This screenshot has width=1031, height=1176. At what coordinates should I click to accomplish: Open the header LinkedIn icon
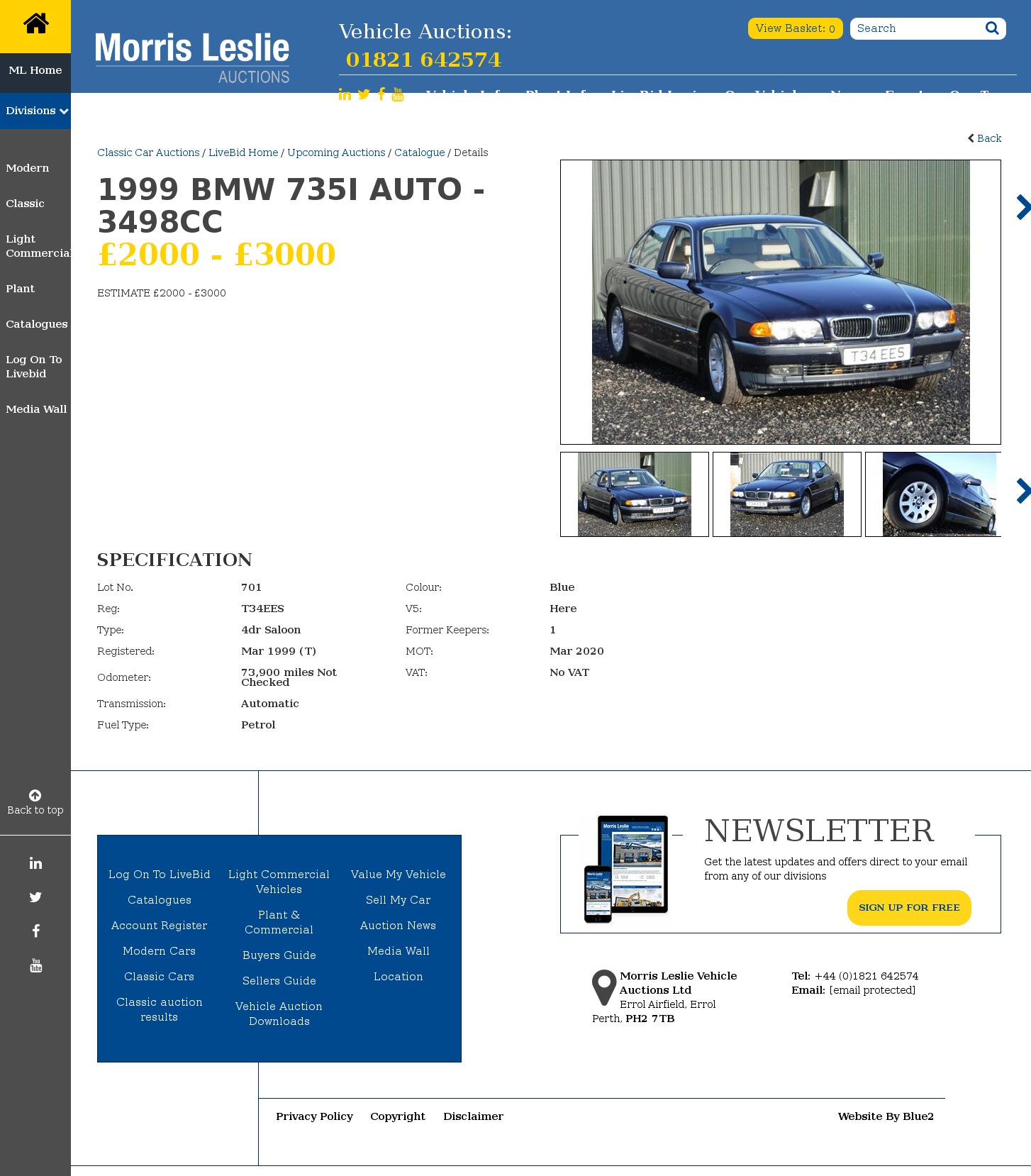point(345,94)
